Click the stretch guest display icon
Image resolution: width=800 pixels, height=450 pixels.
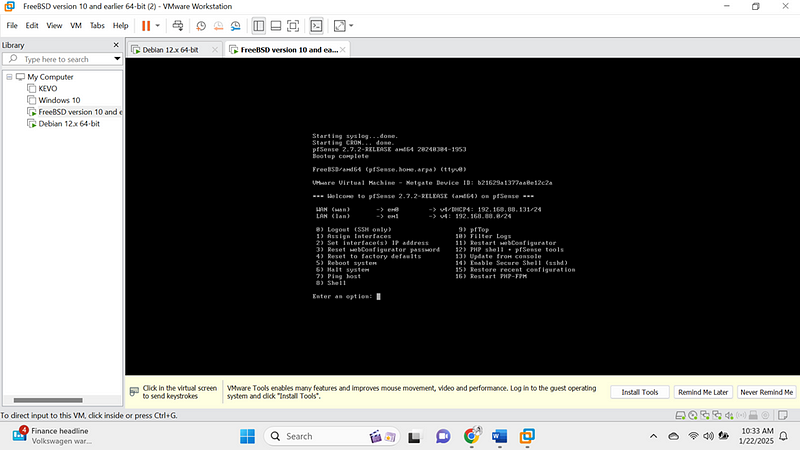[339, 26]
